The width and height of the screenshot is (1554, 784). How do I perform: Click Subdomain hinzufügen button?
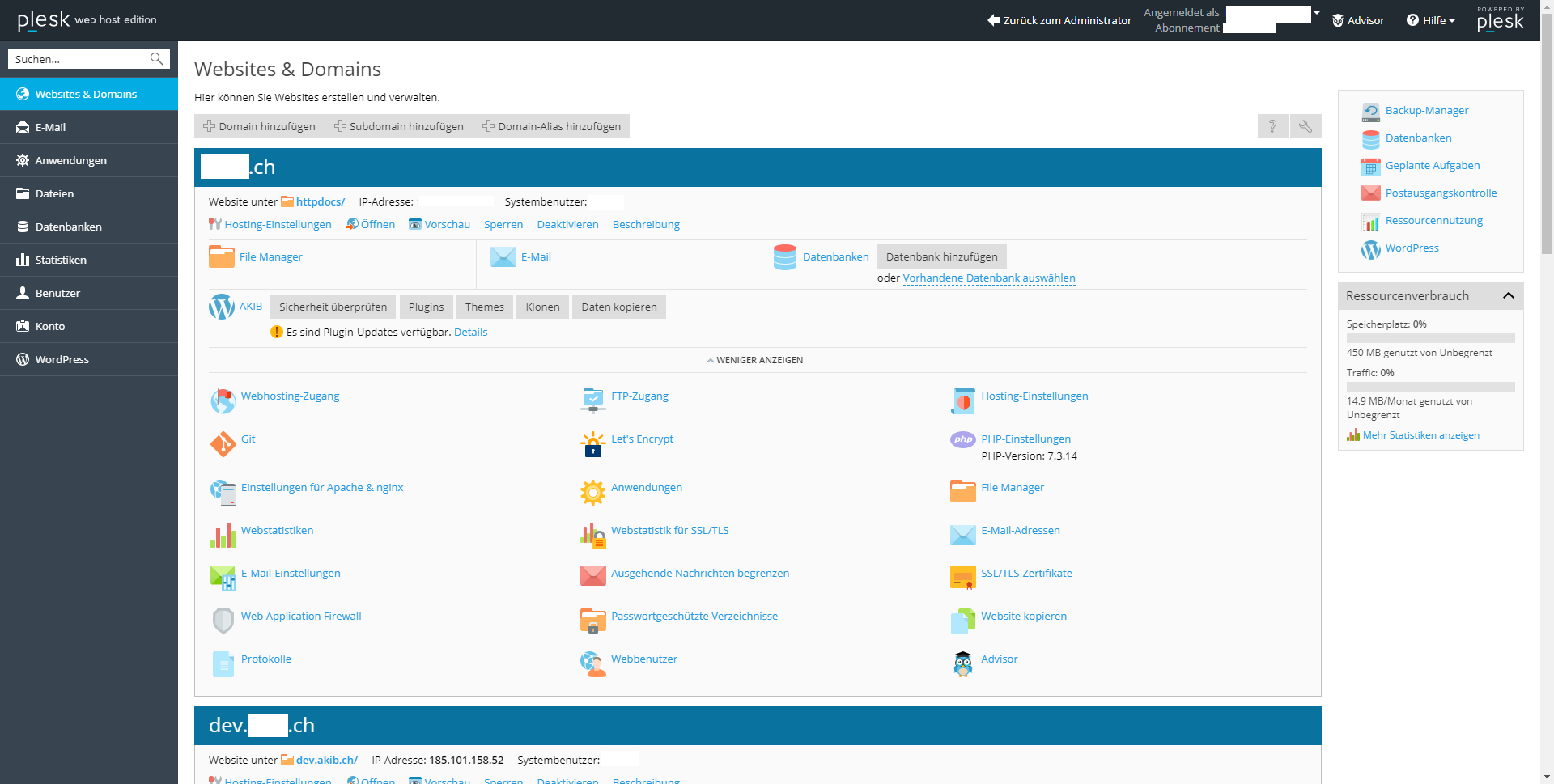coord(399,126)
